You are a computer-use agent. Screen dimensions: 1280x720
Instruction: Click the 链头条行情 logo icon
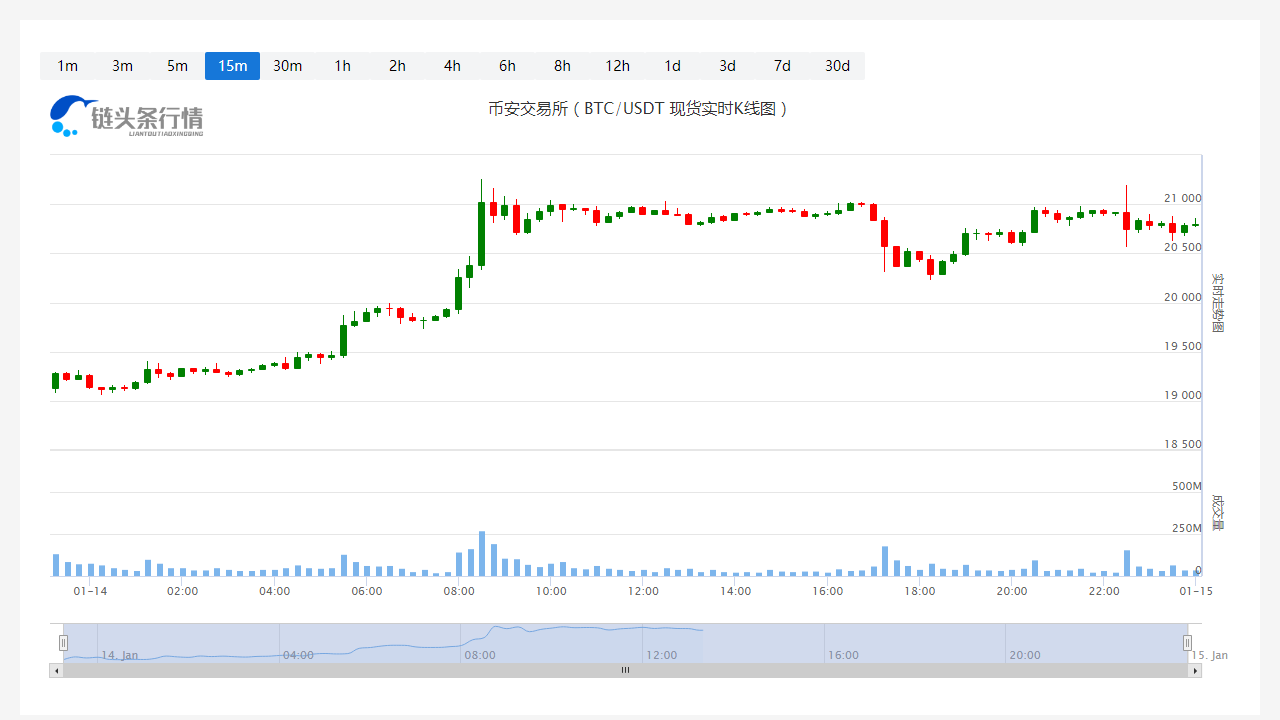point(66,114)
